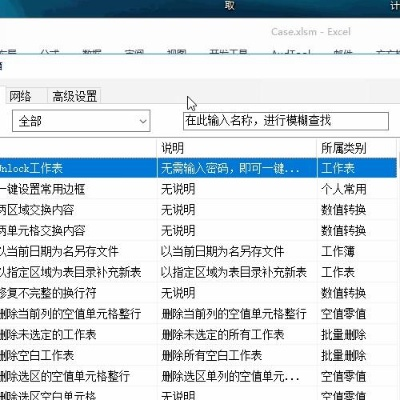Select the 修复不完整的换行符 row
The width and height of the screenshot is (400, 400).
tap(198, 293)
